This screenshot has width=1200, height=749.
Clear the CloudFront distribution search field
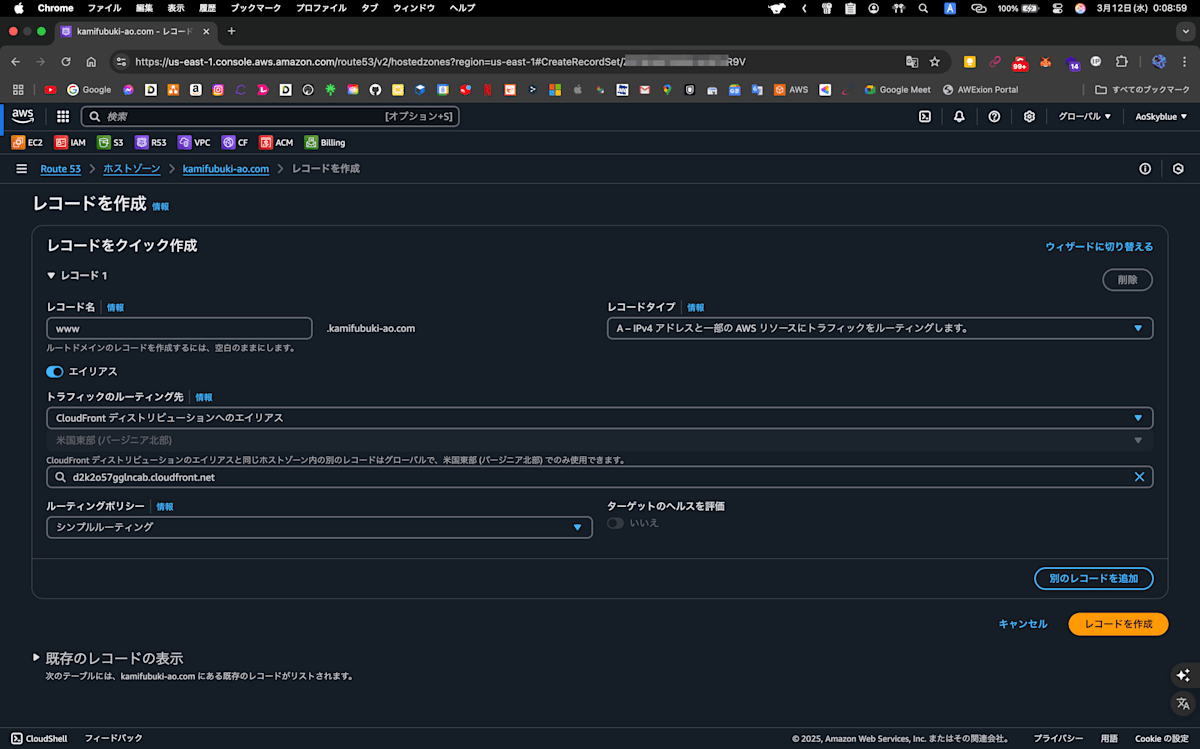pos(1138,477)
